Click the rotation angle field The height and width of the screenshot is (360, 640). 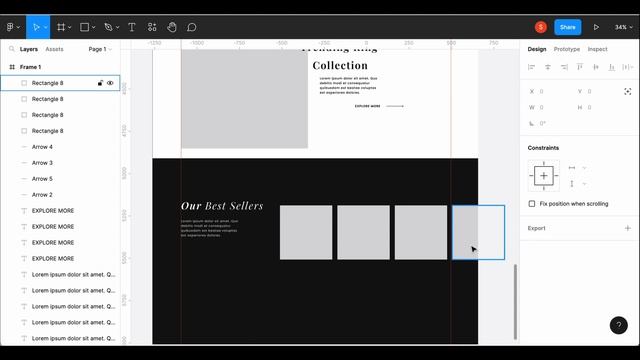point(549,123)
